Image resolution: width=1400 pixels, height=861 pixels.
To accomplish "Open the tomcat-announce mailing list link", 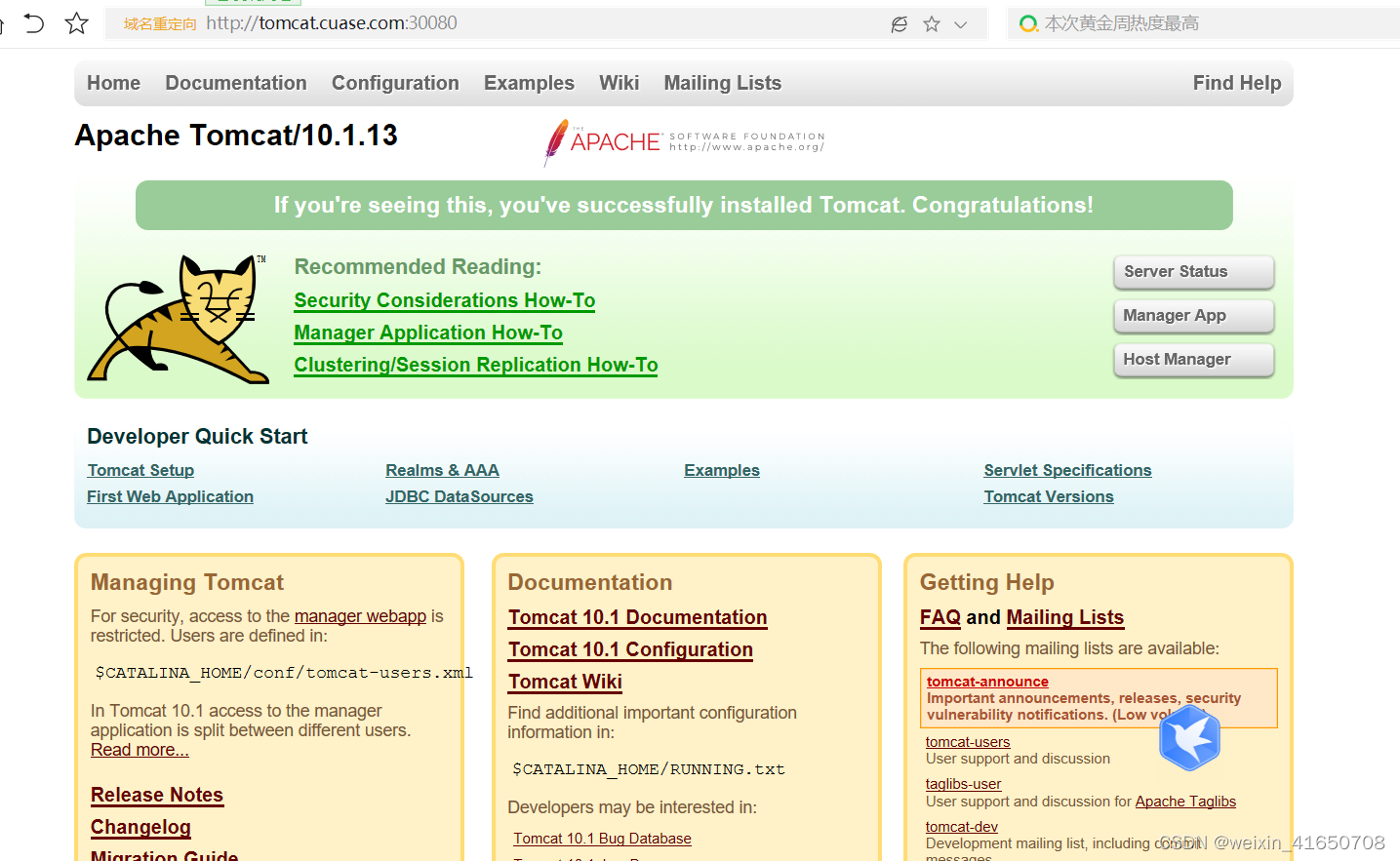I will (987, 683).
